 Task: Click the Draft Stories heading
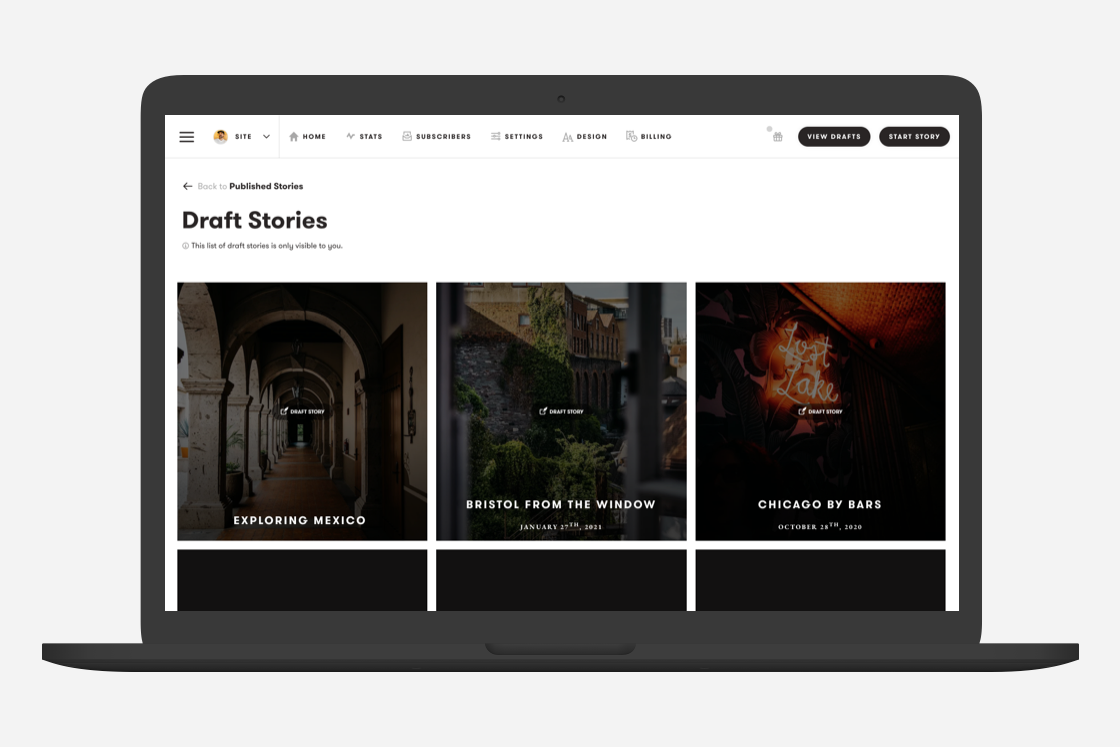(254, 221)
